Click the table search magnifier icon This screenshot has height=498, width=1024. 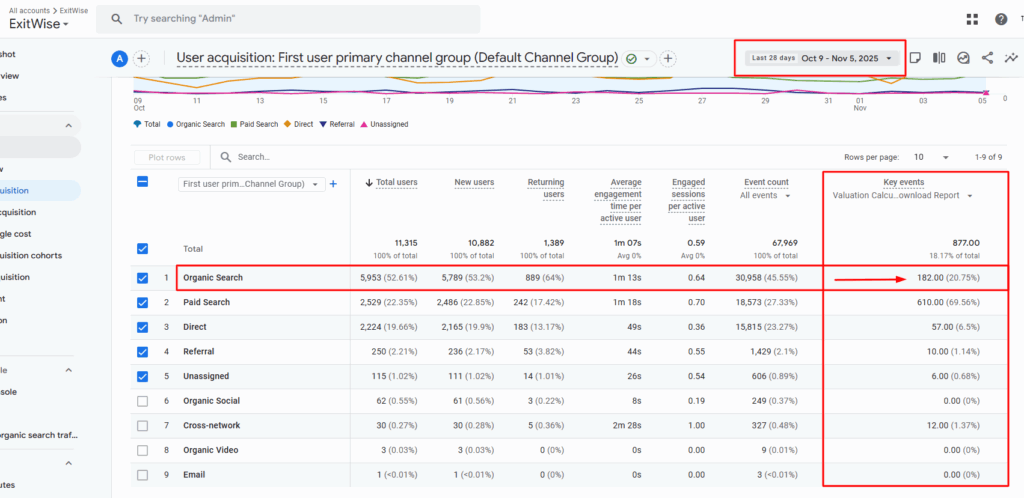point(226,157)
